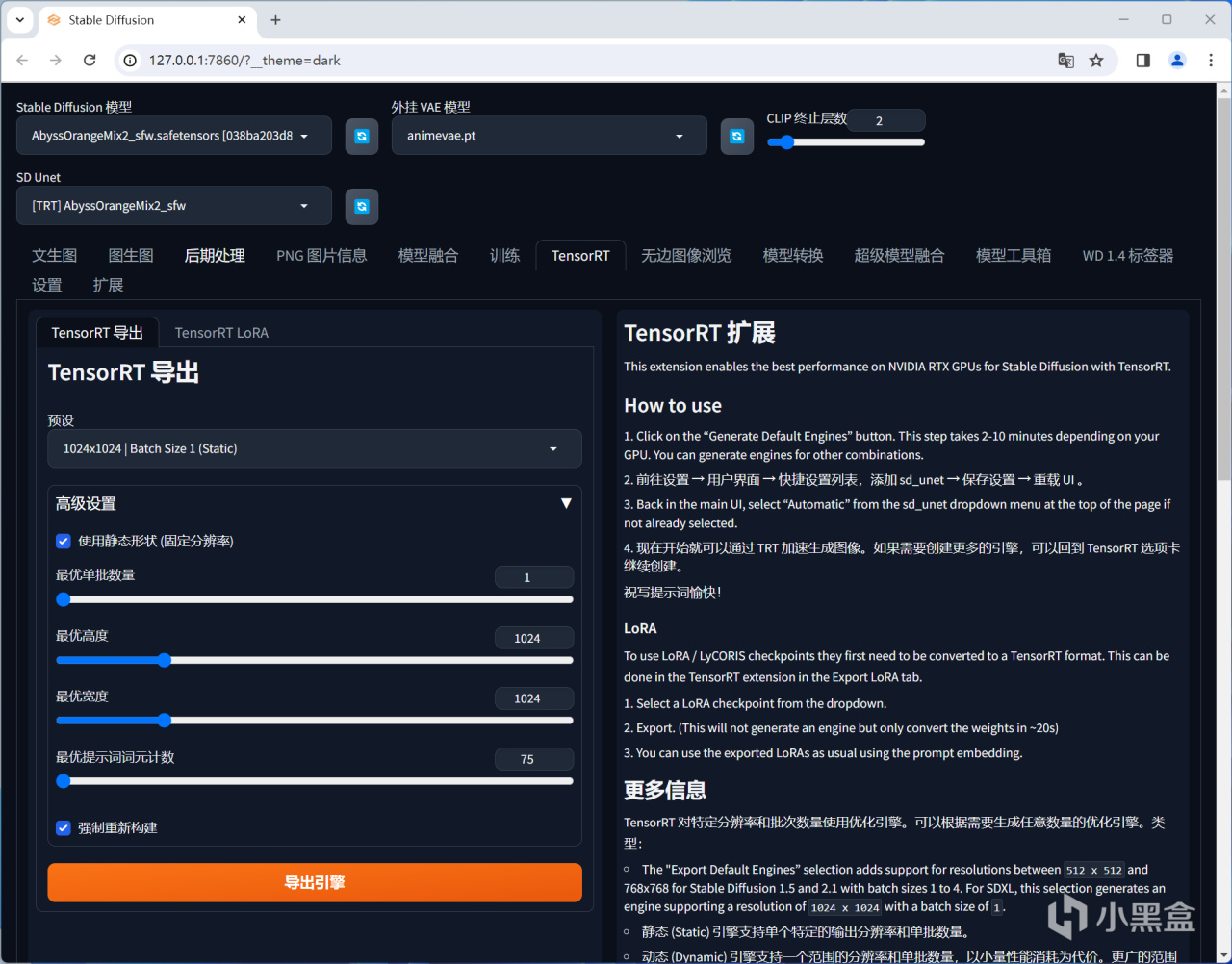Image resolution: width=1232 pixels, height=964 pixels.
Task: Open the 预设 preset dropdown
Action: (315, 448)
